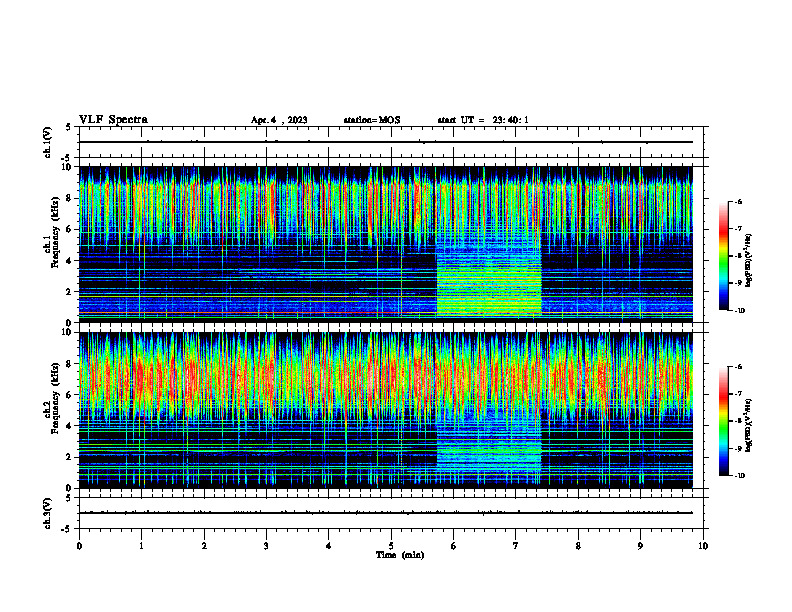The image size is (792, 612).
Task: Click the 'ch.3(V)' axis label
Action: (x=47, y=513)
